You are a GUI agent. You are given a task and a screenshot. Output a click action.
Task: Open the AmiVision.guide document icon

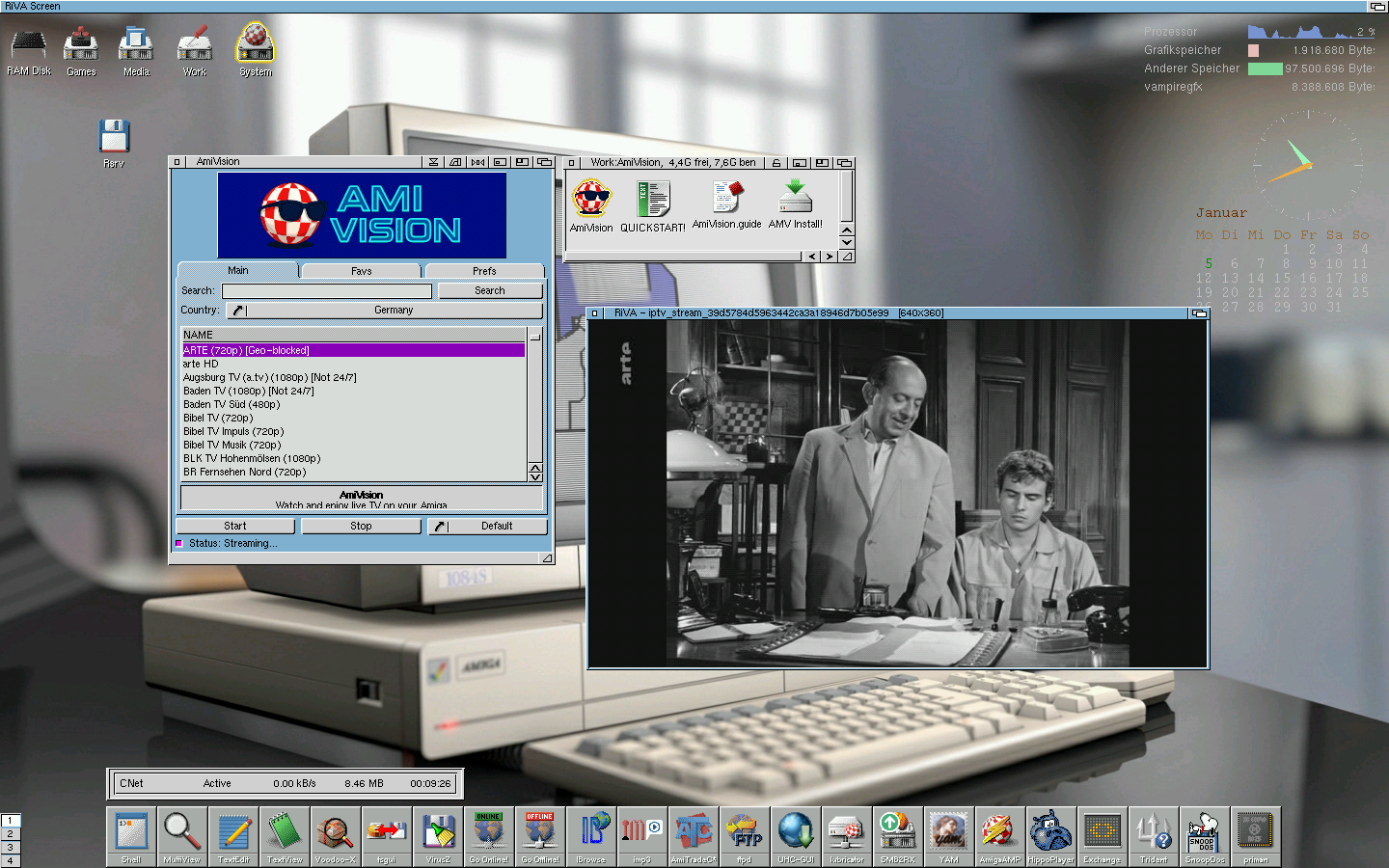pyautogui.click(x=727, y=204)
